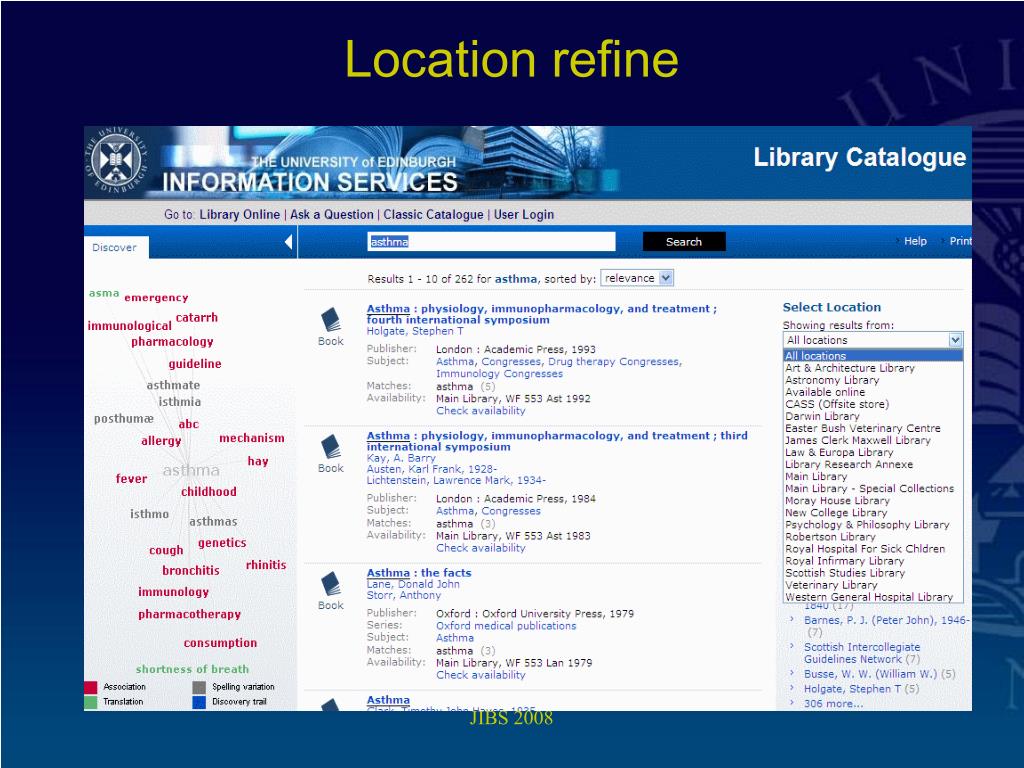1024x768 pixels.
Task: Check availability of the 1993 Academic Press book
Action: (481, 411)
